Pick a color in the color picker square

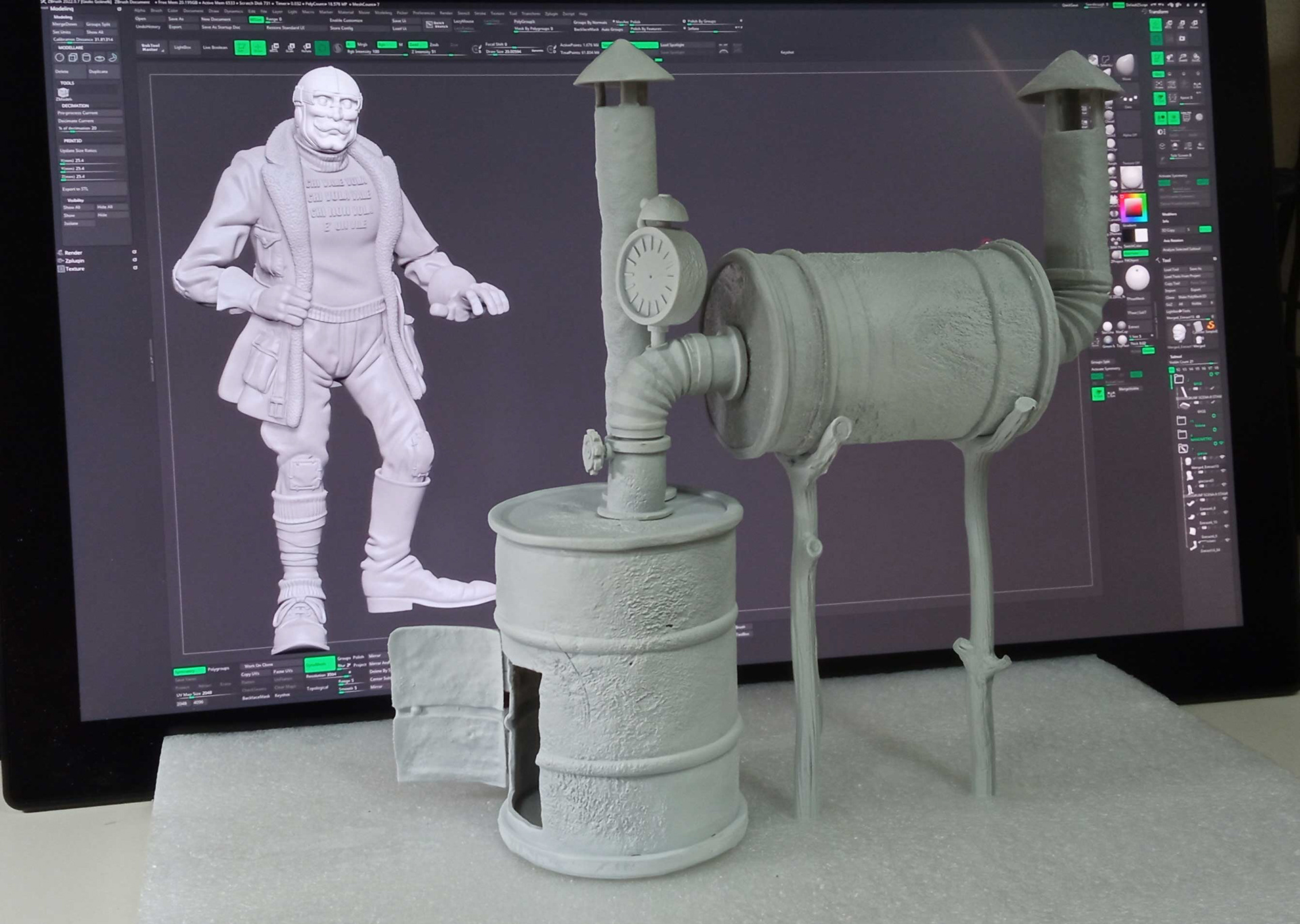point(1133,207)
